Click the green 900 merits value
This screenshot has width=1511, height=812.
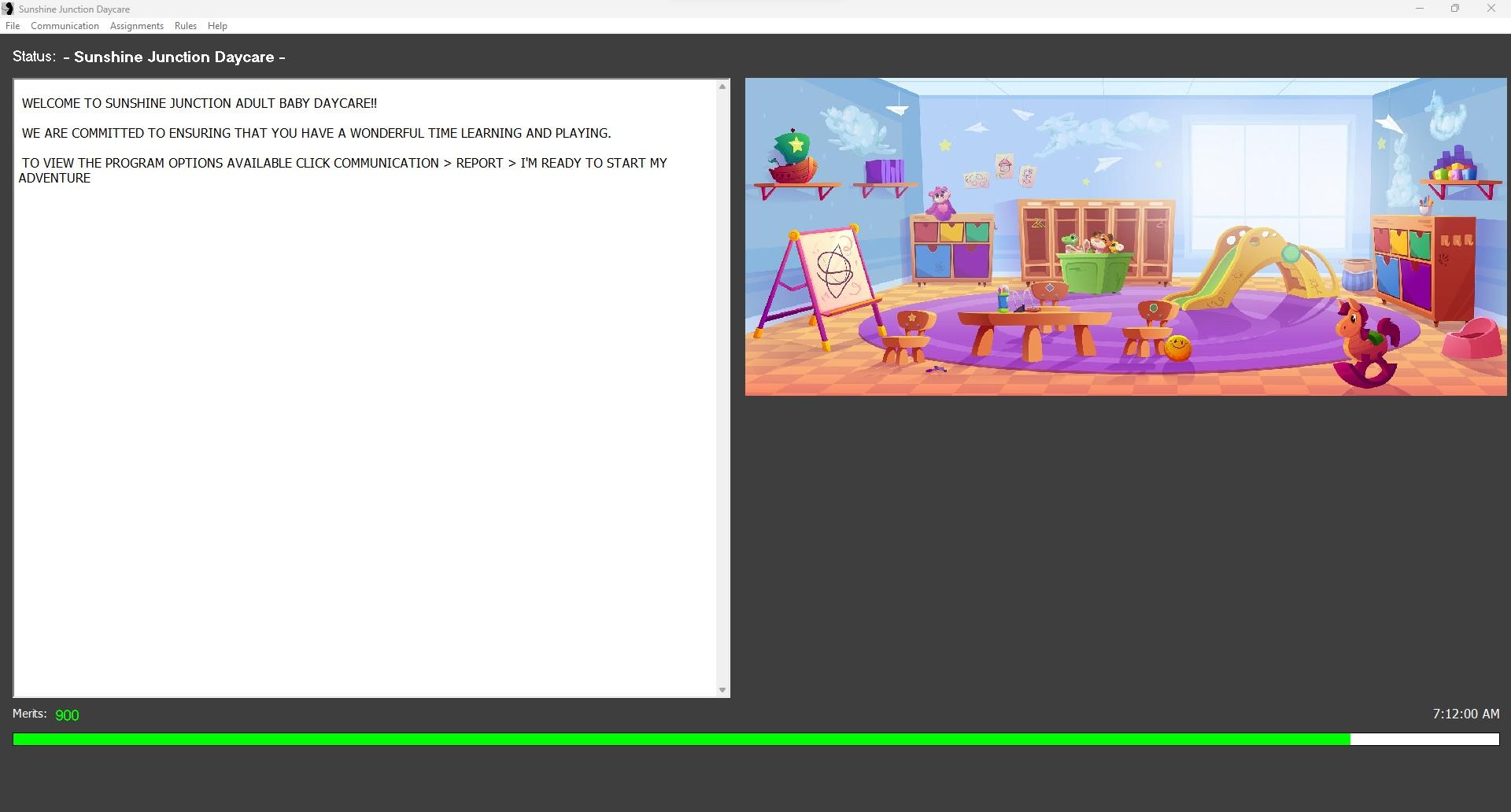pyautogui.click(x=67, y=715)
